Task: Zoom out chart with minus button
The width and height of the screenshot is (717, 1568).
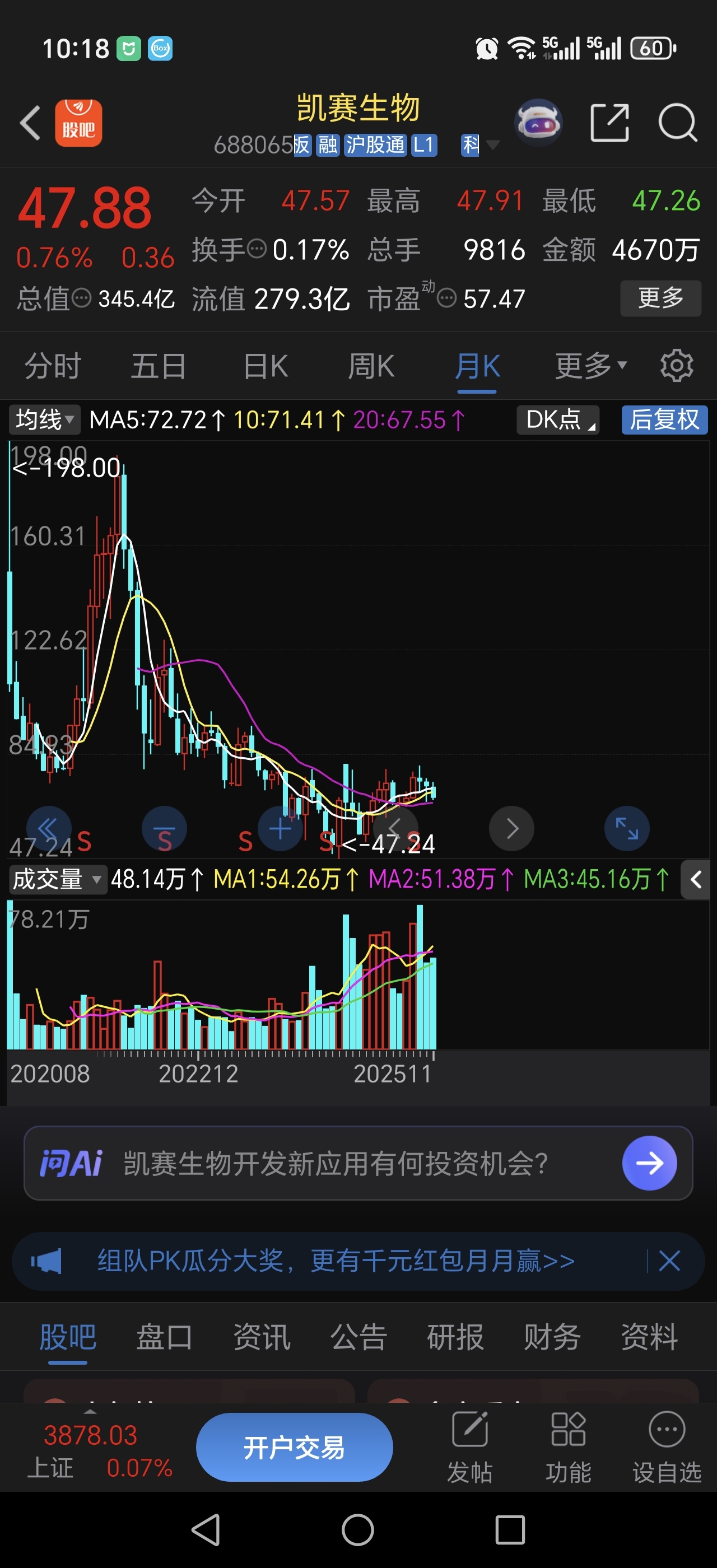Action: 164,828
